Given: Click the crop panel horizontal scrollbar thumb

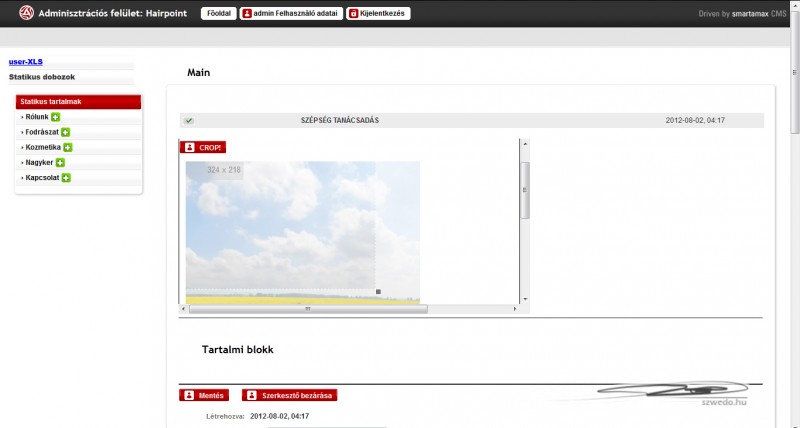Looking at the screenshot, I should 308,309.
